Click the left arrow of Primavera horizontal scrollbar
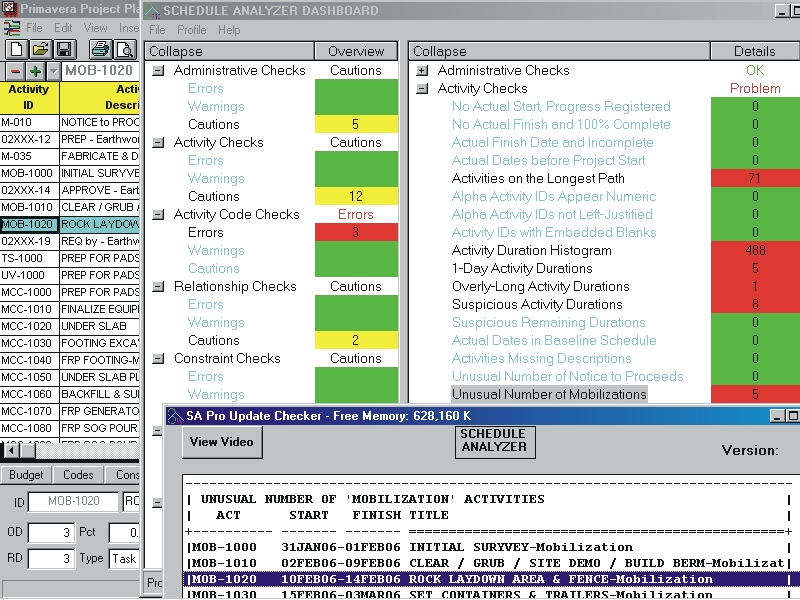The image size is (800, 600). click(x=11, y=451)
